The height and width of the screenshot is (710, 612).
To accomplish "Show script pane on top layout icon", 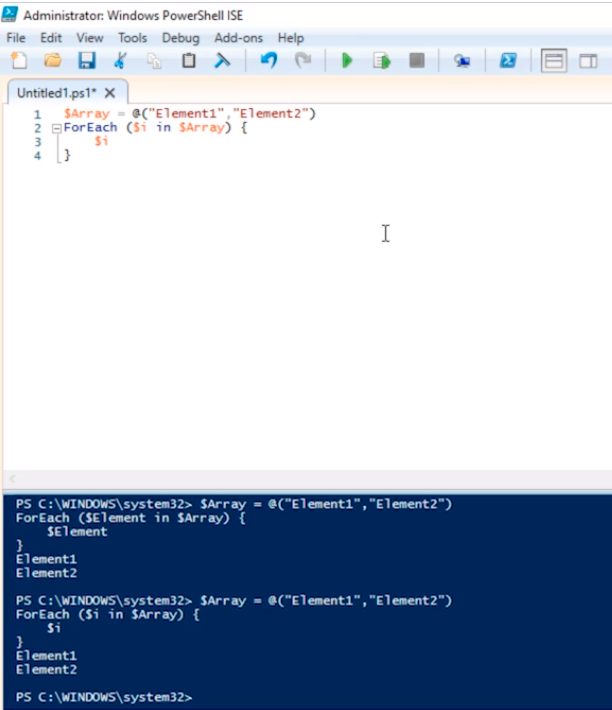I will click(x=554, y=61).
